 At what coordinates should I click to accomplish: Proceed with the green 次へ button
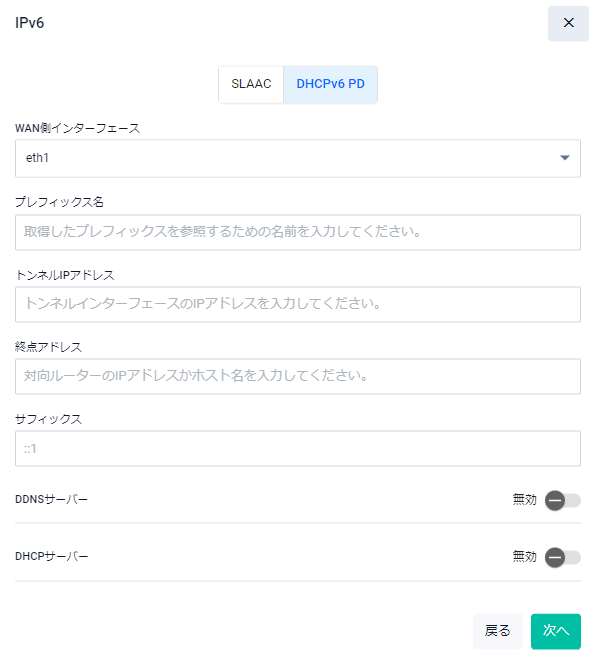(x=556, y=631)
